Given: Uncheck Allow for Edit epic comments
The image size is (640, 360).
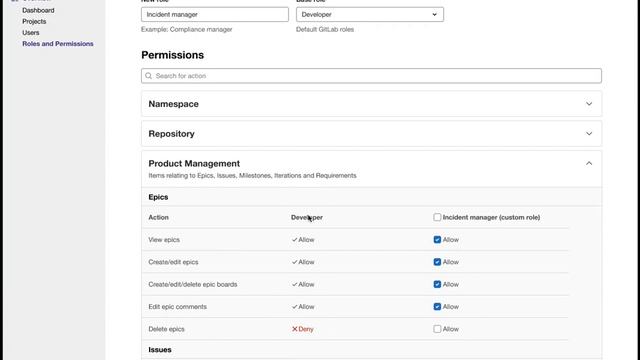Looking at the screenshot, I should click(437, 307).
